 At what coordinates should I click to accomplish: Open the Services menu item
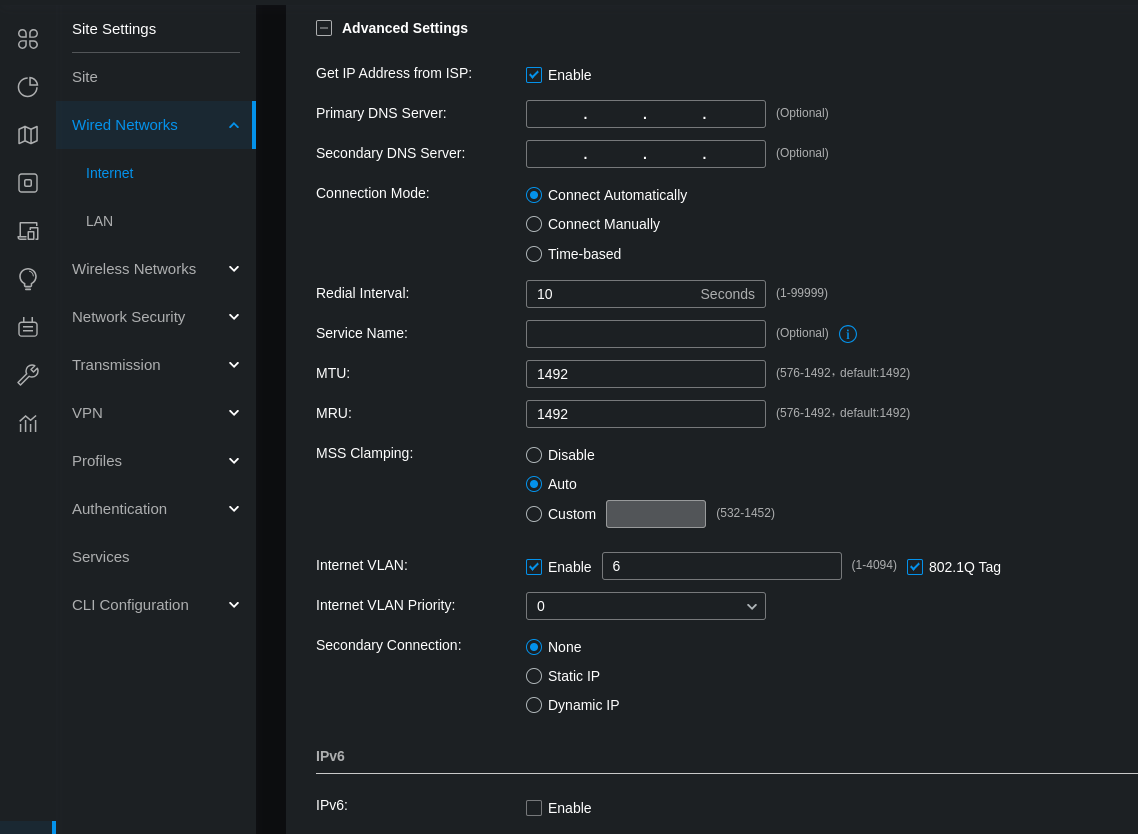click(x=100, y=557)
